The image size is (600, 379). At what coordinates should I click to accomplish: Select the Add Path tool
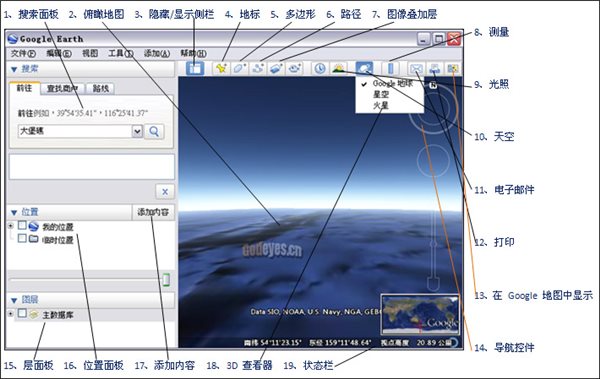click(258, 69)
